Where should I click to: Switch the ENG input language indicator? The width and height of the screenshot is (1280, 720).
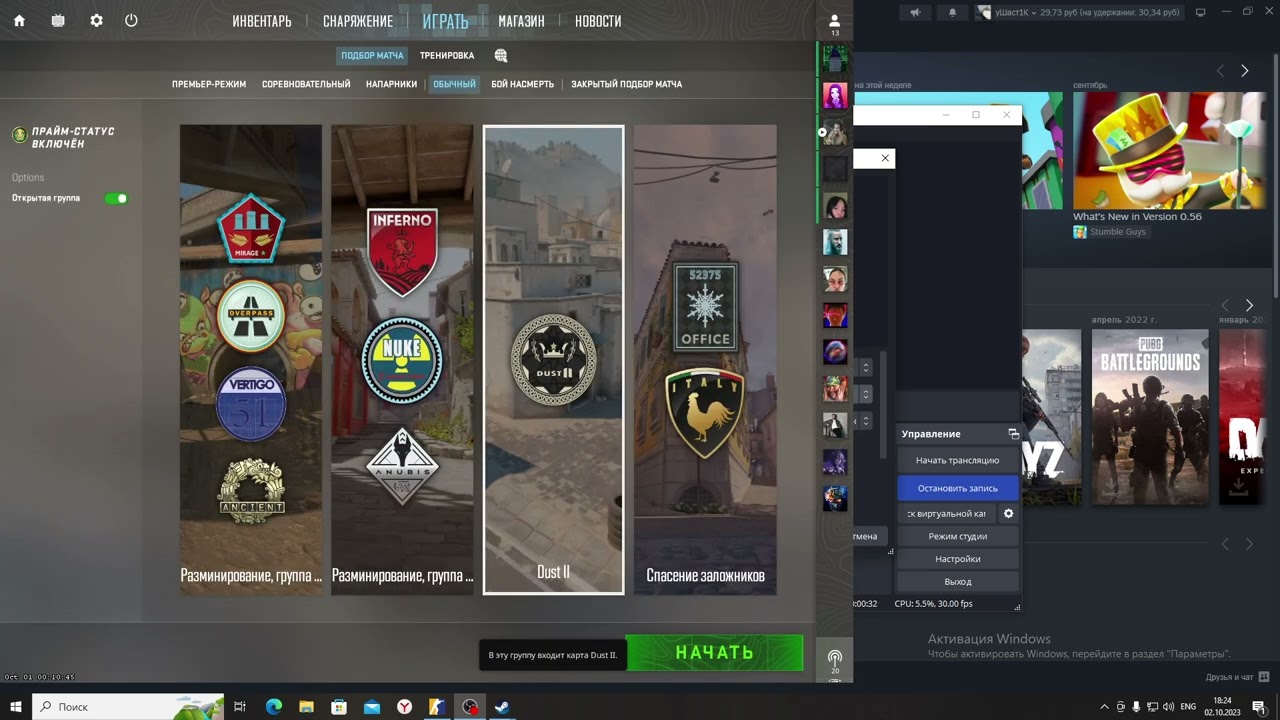pos(1188,707)
